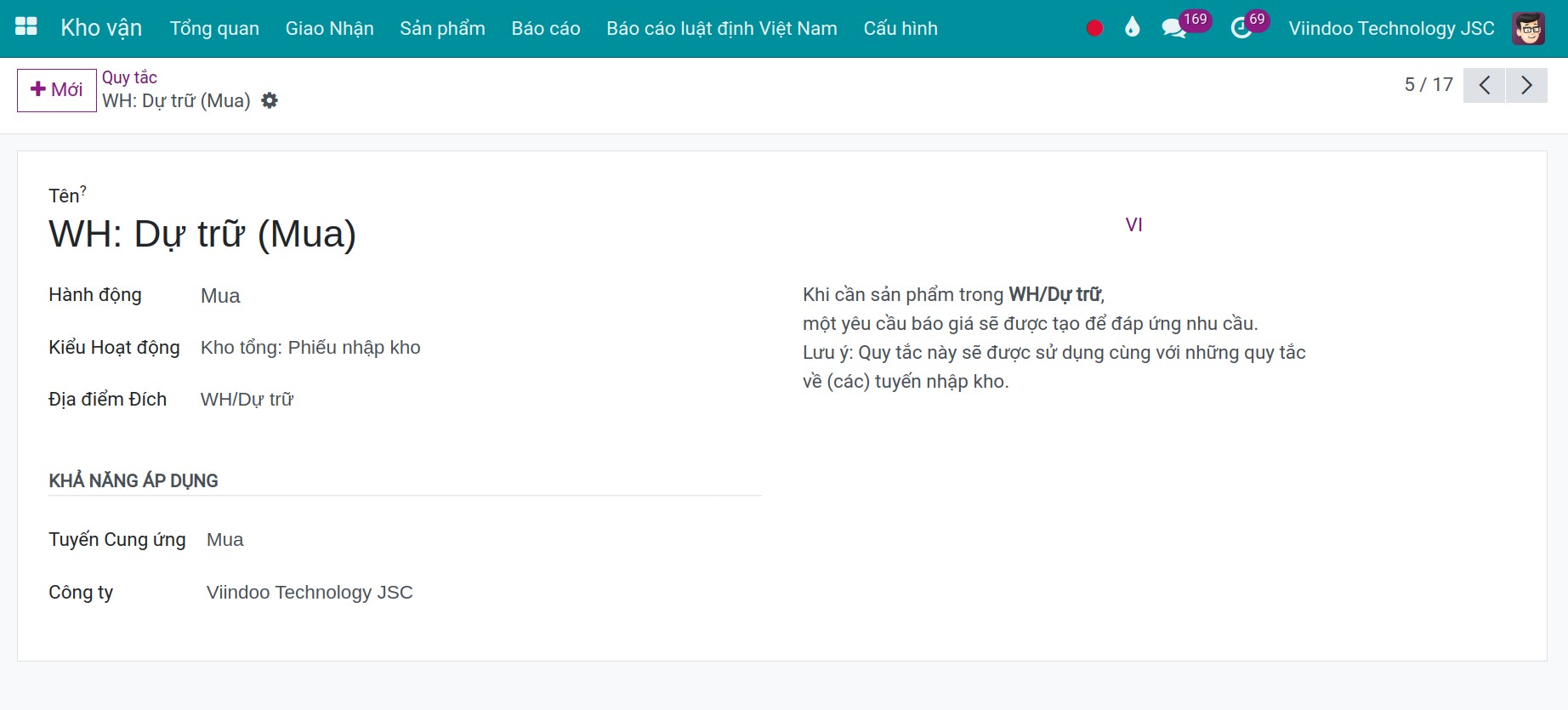Image resolution: width=1568 pixels, height=710 pixels.
Task: Click the Mới button to create rule
Action: [57, 90]
